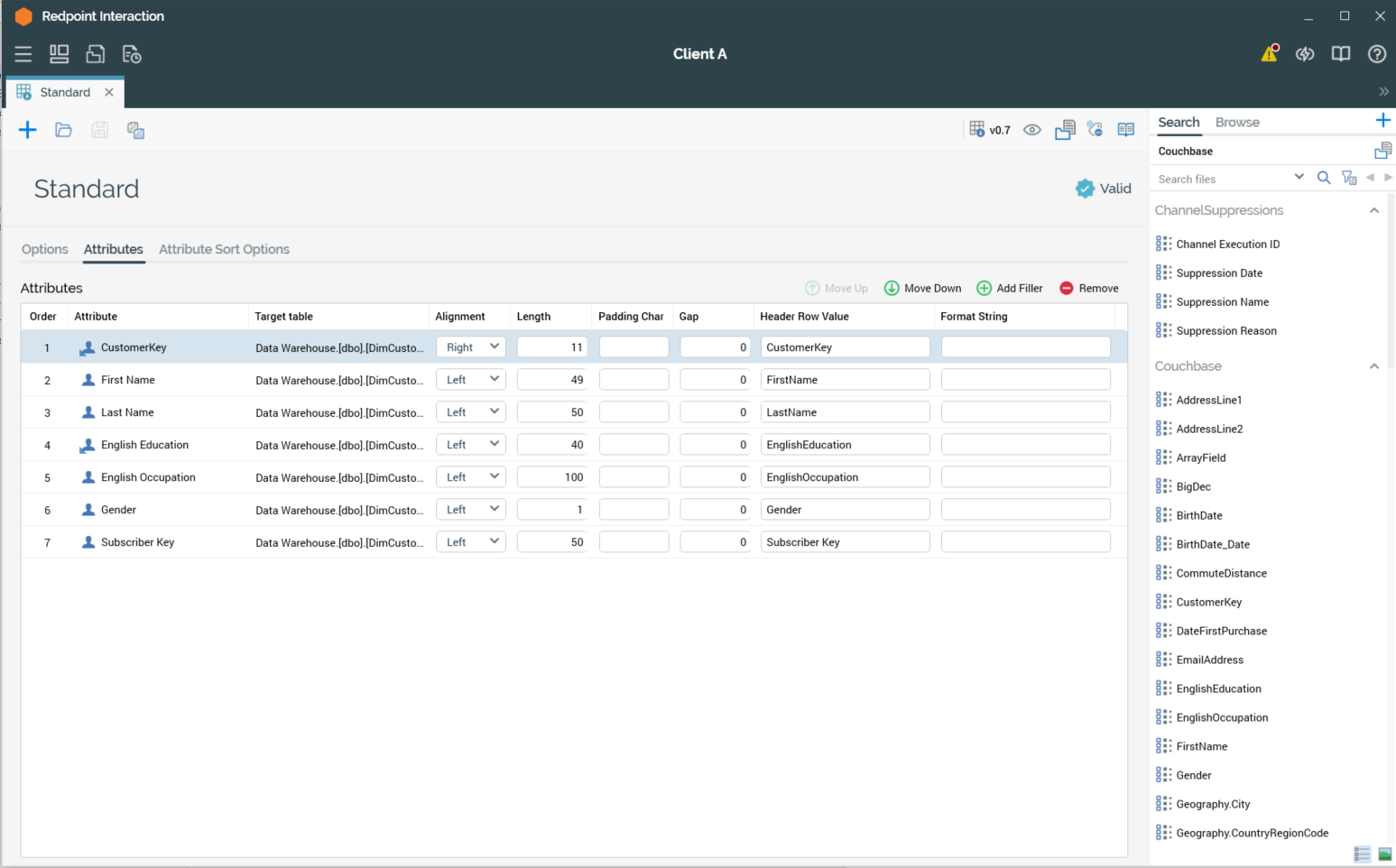Open the help question mark icon

click(x=1376, y=54)
